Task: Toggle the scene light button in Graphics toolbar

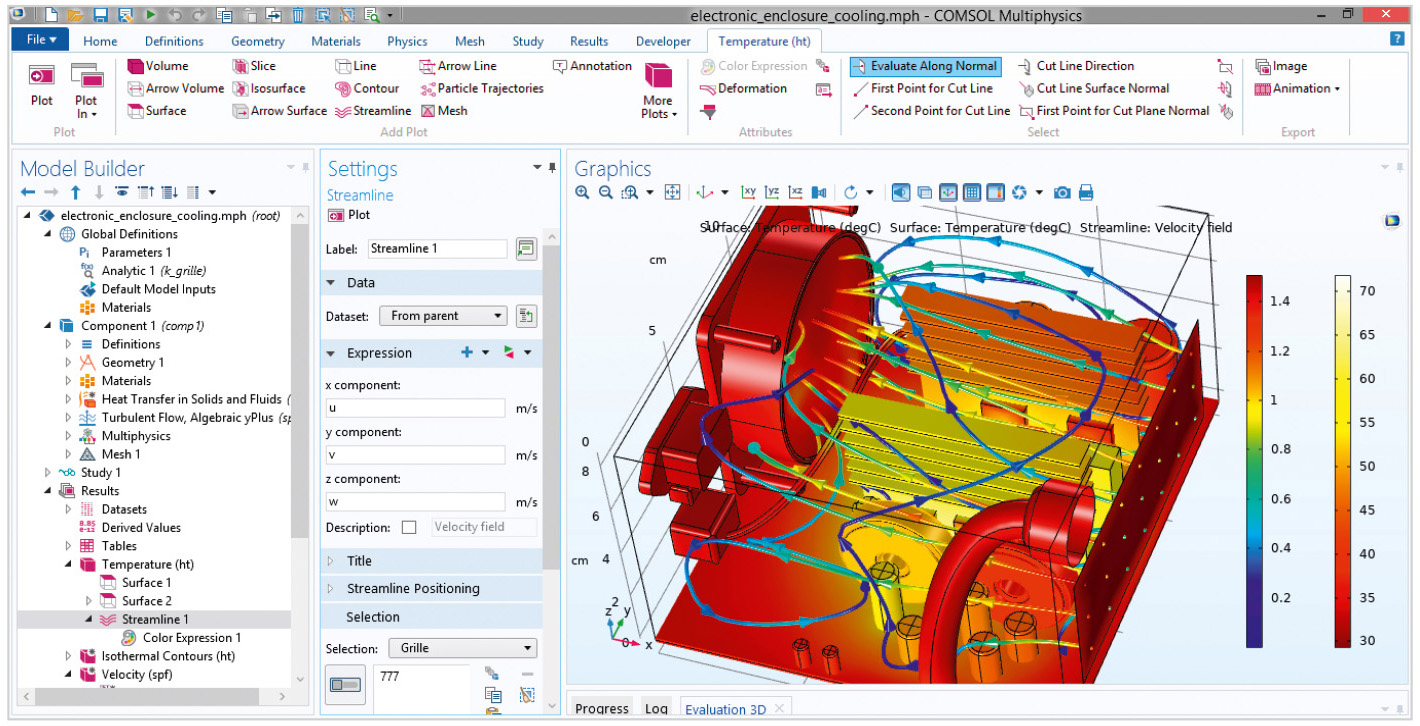Action: click(900, 192)
